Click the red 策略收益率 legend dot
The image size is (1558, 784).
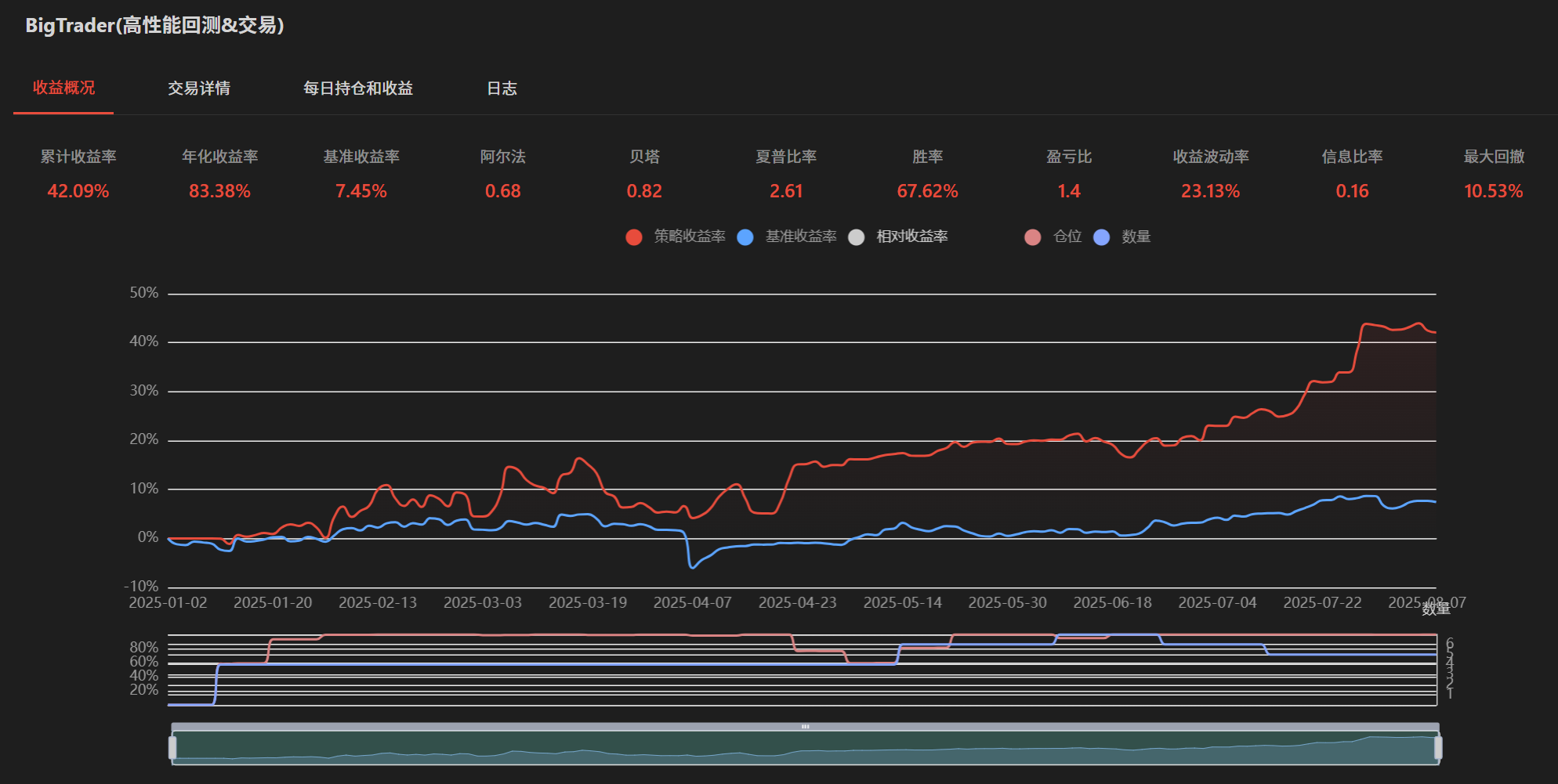tap(634, 237)
